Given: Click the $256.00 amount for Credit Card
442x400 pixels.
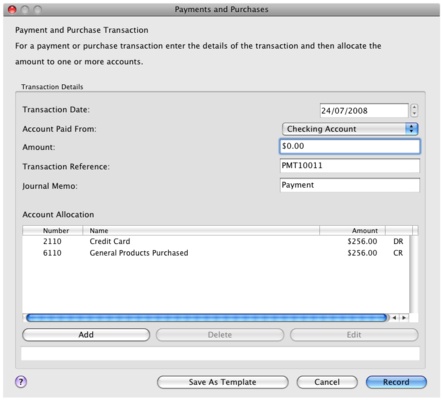Looking at the screenshot, I should [362, 241].
